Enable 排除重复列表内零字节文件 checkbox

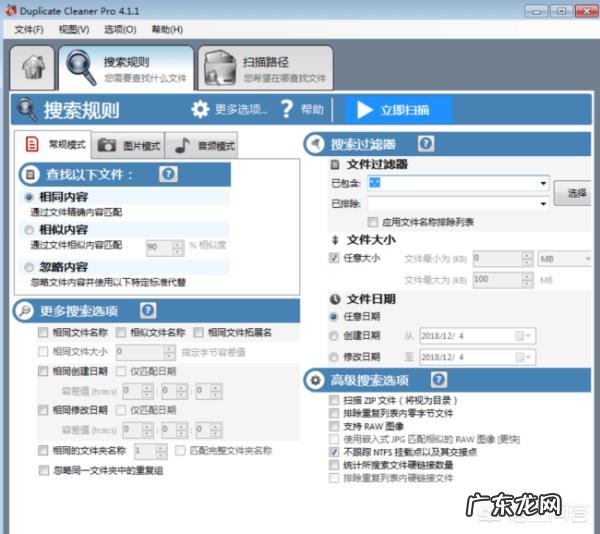[334, 413]
